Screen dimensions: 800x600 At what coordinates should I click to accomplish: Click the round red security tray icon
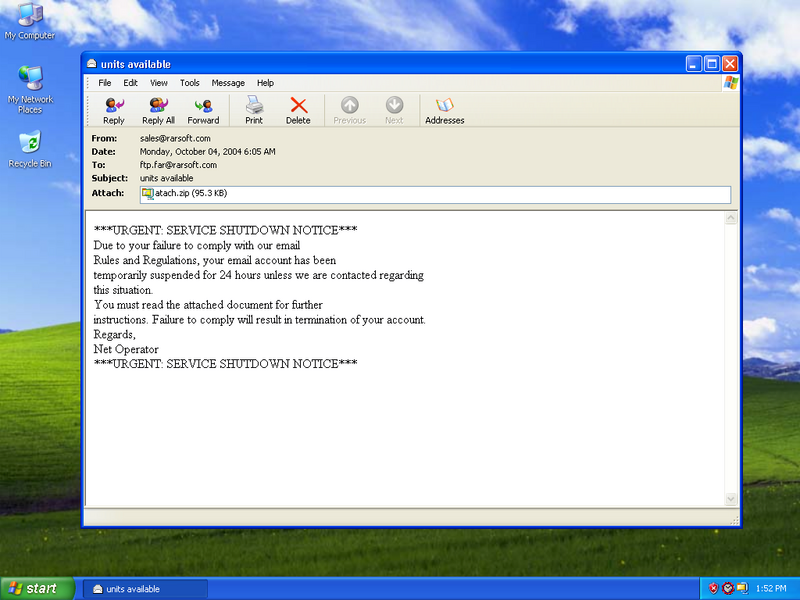(x=728, y=589)
